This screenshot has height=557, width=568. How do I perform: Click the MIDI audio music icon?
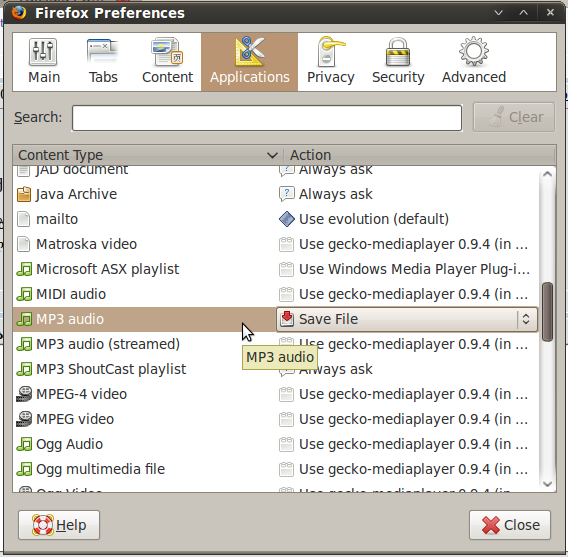pos(24,294)
